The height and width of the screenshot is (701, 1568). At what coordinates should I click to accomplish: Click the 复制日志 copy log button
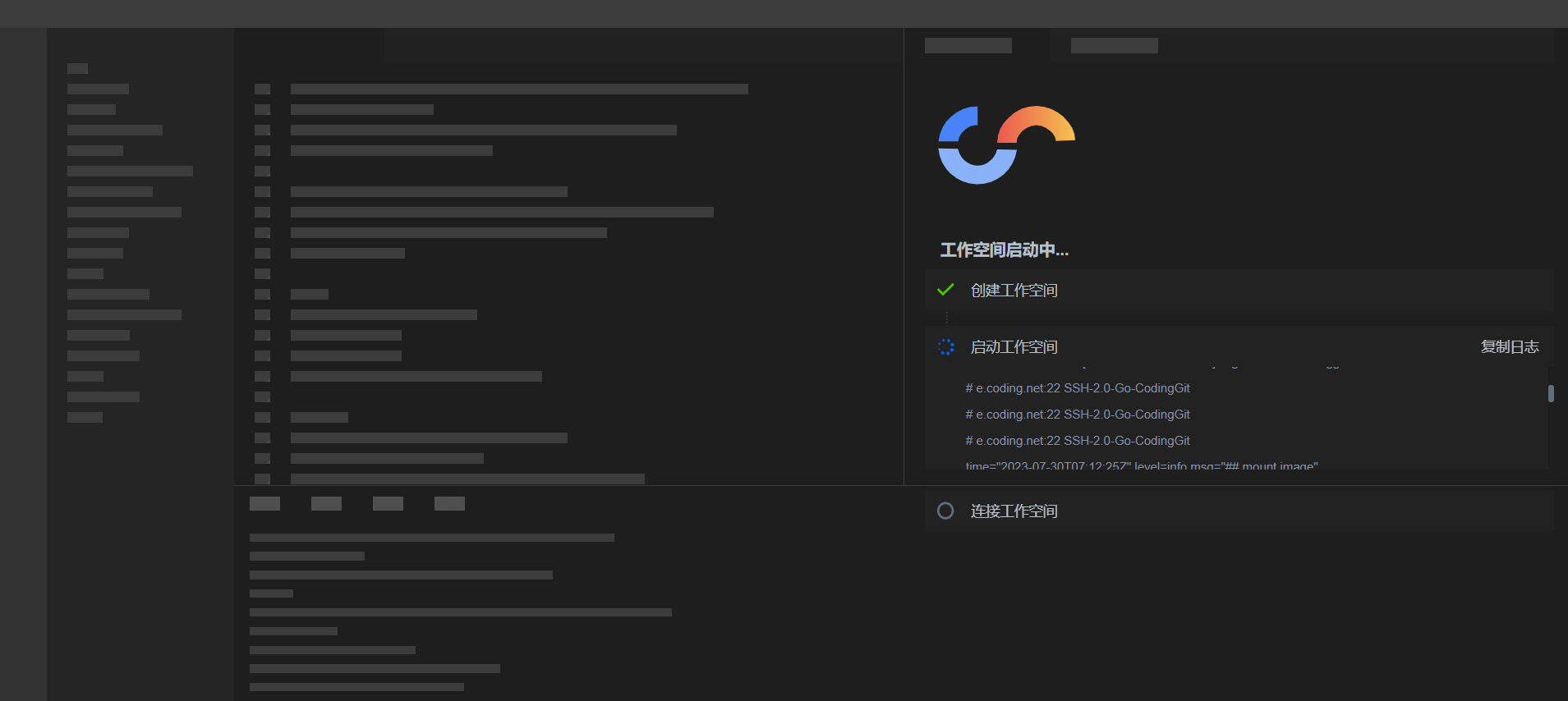click(x=1509, y=347)
